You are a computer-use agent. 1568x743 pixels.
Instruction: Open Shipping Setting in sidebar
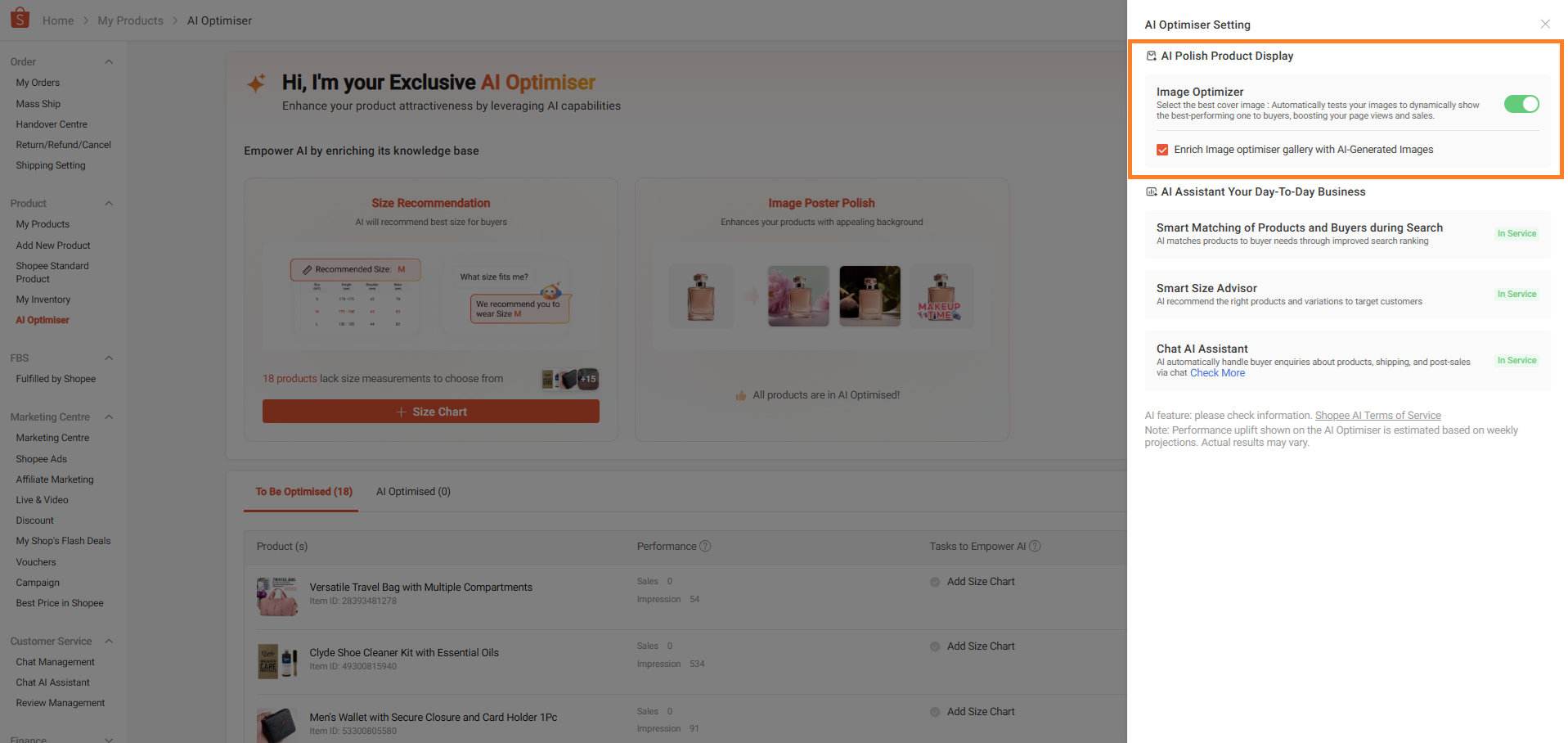click(x=51, y=165)
